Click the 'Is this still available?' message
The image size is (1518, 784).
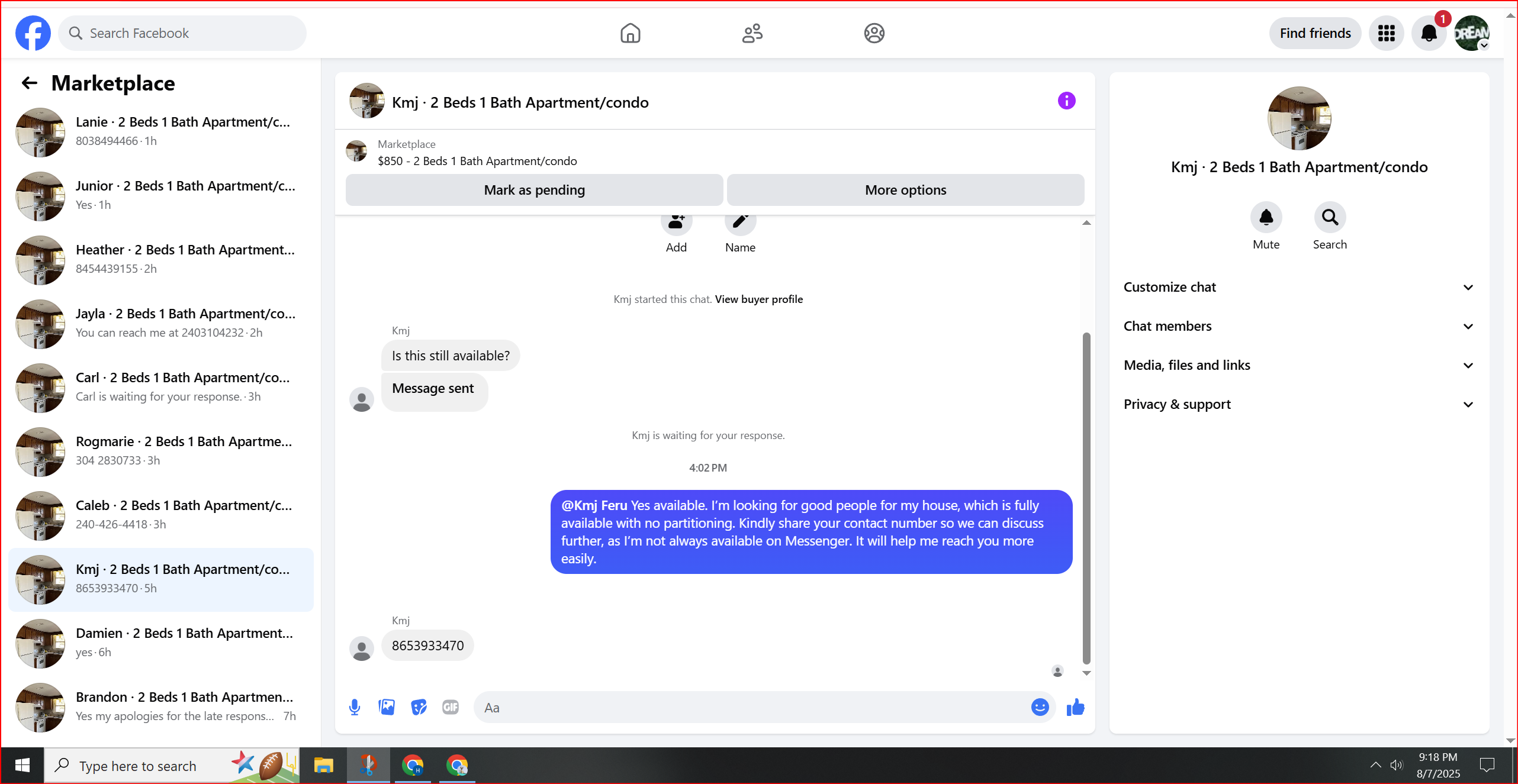coord(451,356)
